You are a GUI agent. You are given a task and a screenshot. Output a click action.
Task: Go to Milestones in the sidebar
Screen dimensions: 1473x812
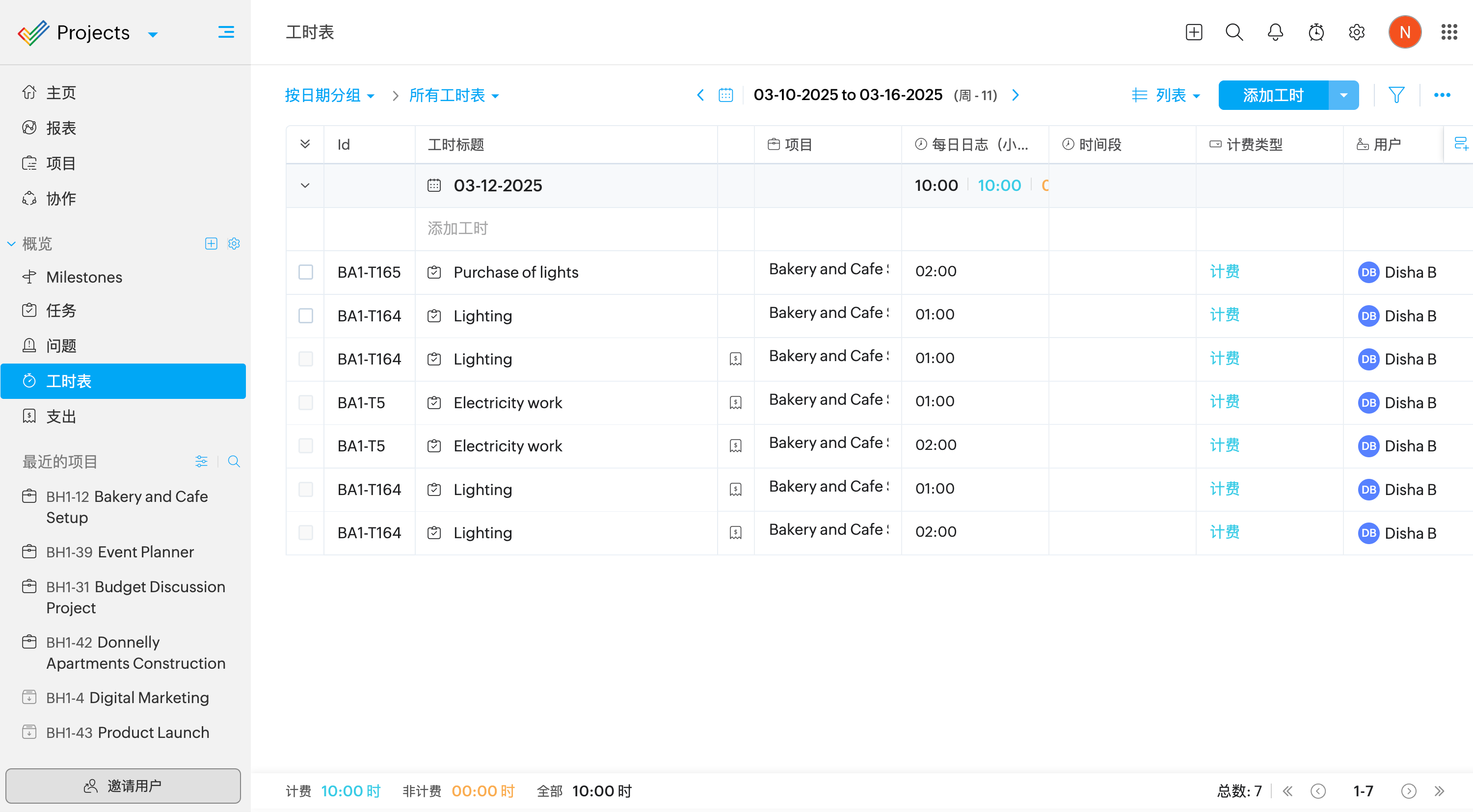84,277
